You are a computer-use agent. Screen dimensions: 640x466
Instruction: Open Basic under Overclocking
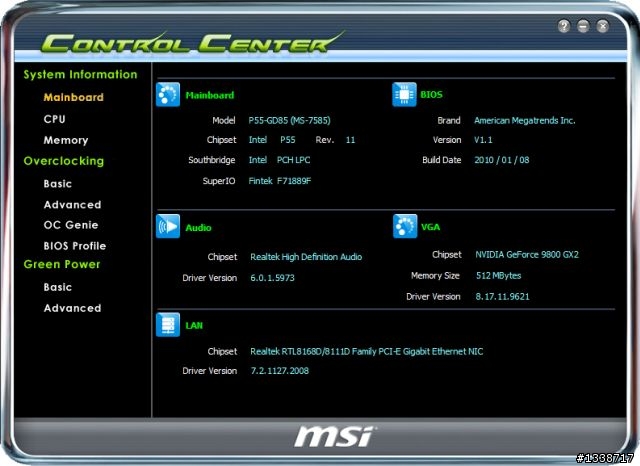(x=58, y=184)
